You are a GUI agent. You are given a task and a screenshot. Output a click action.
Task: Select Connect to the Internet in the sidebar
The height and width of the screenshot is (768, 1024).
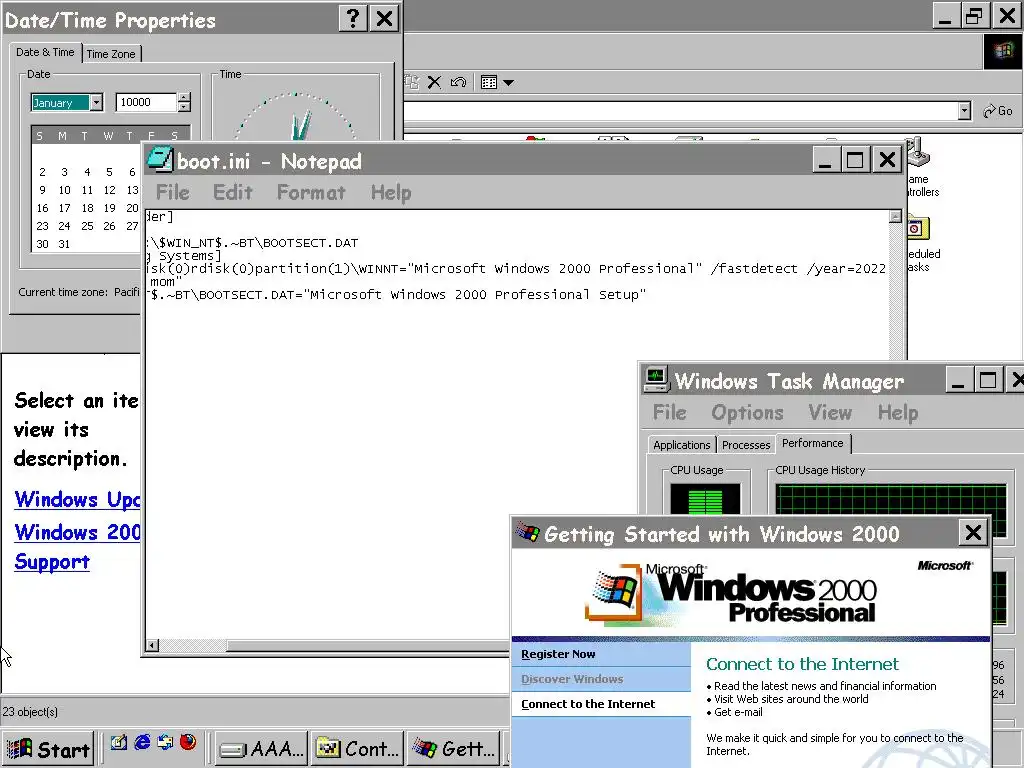coord(601,704)
